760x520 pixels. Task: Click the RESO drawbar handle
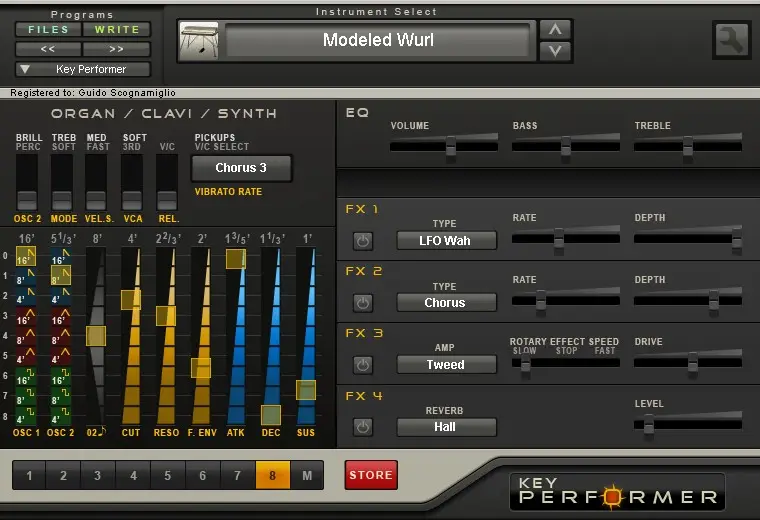tap(166, 316)
